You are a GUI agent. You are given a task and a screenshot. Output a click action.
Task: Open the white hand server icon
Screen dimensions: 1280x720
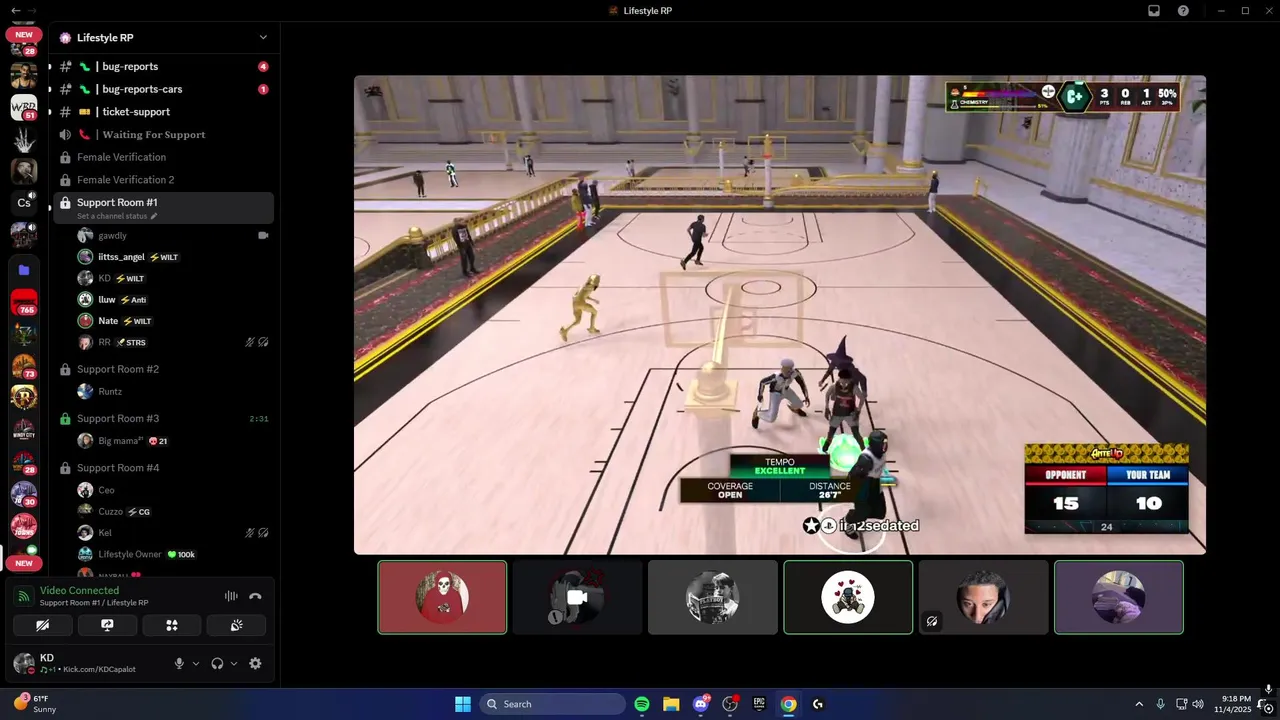24,139
